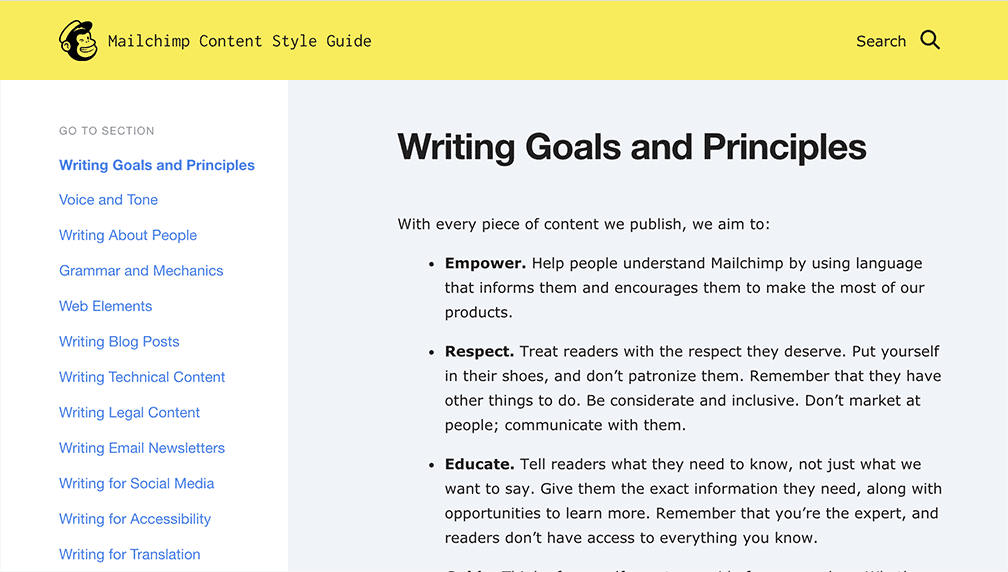Open Writing Technical Content section
The width and height of the screenshot is (1008, 572).
pos(142,377)
